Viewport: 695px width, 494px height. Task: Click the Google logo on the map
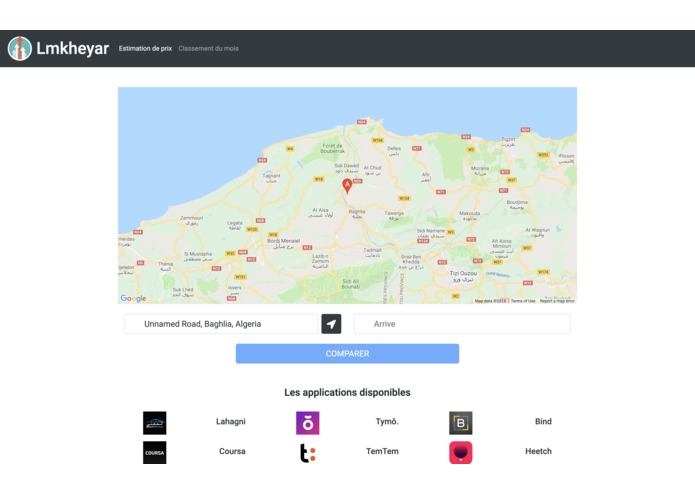pos(133,298)
